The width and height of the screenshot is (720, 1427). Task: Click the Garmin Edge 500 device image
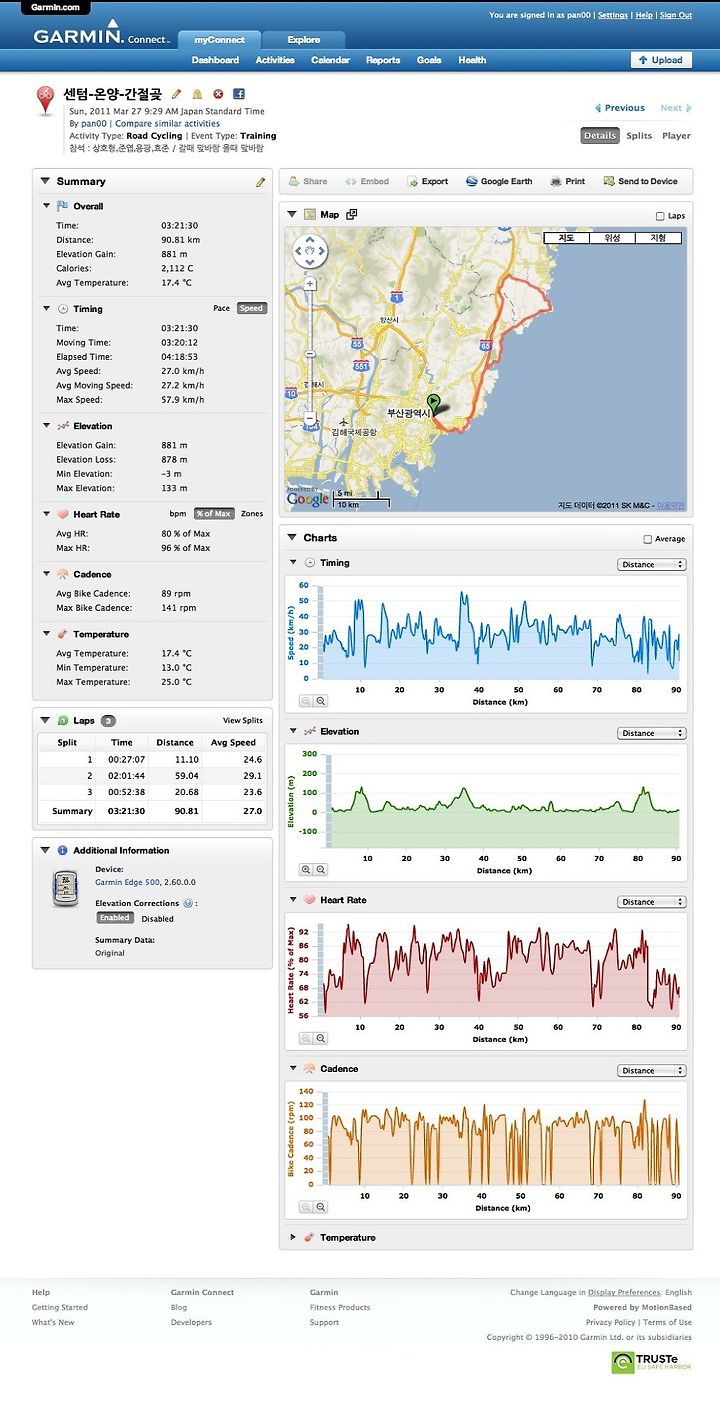(65, 888)
